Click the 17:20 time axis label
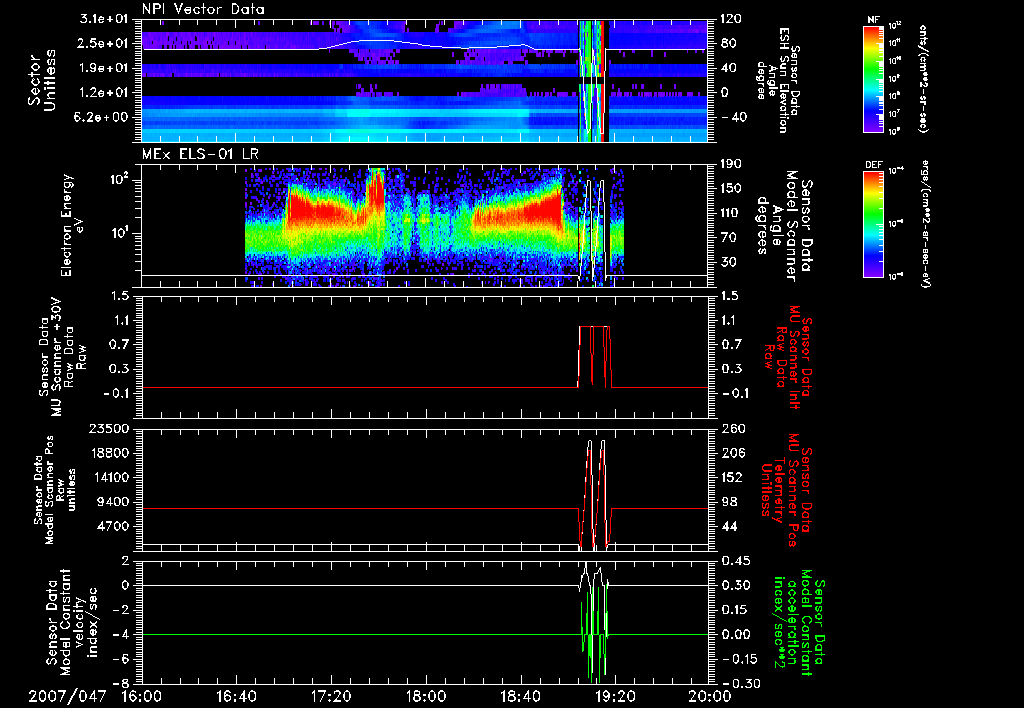Image resolution: width=1024 pixels, height=708 pixels. (331, 696)
